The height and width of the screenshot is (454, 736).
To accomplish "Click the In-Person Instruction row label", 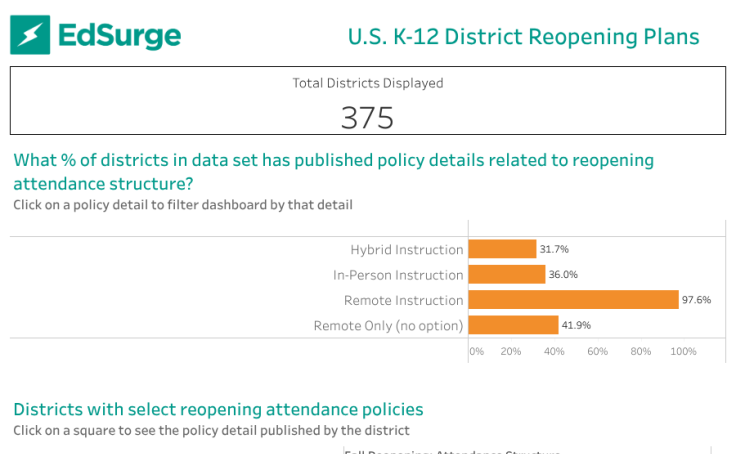I will pos(398,275).
